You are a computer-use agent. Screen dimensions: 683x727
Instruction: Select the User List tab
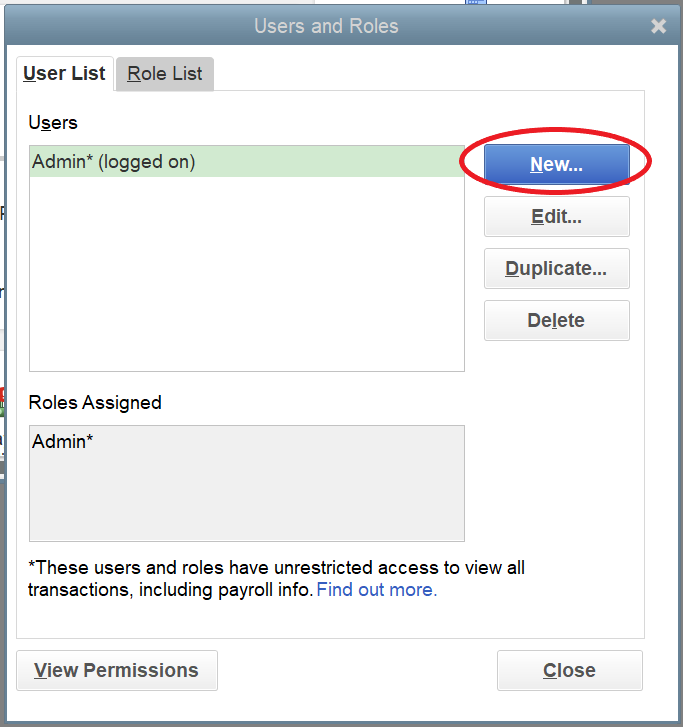(65, 74)
